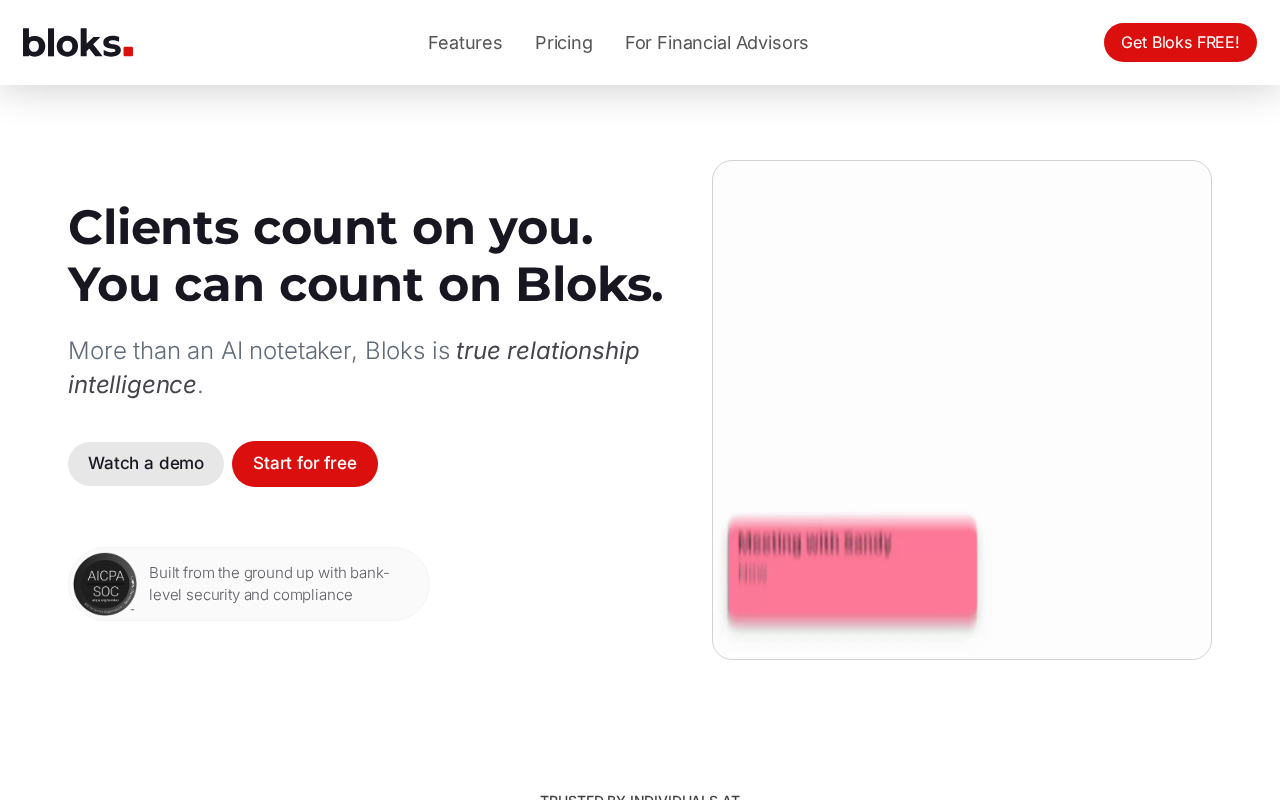This screenshot has height=800, width=1280.
Task: Go to the Pricing page
Action: pos(564,43)
